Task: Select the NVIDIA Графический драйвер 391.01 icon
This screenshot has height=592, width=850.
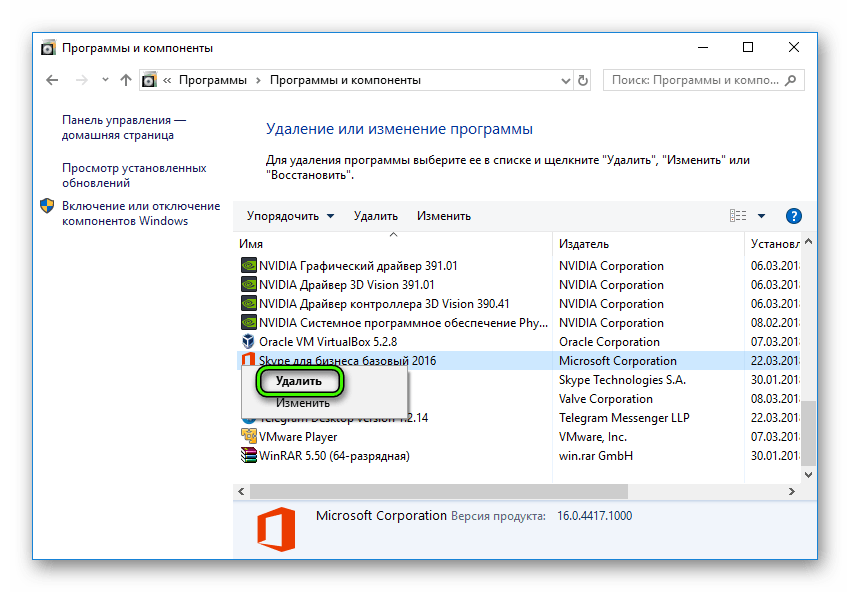Action: pyautogui.click(x=248, y=266)
